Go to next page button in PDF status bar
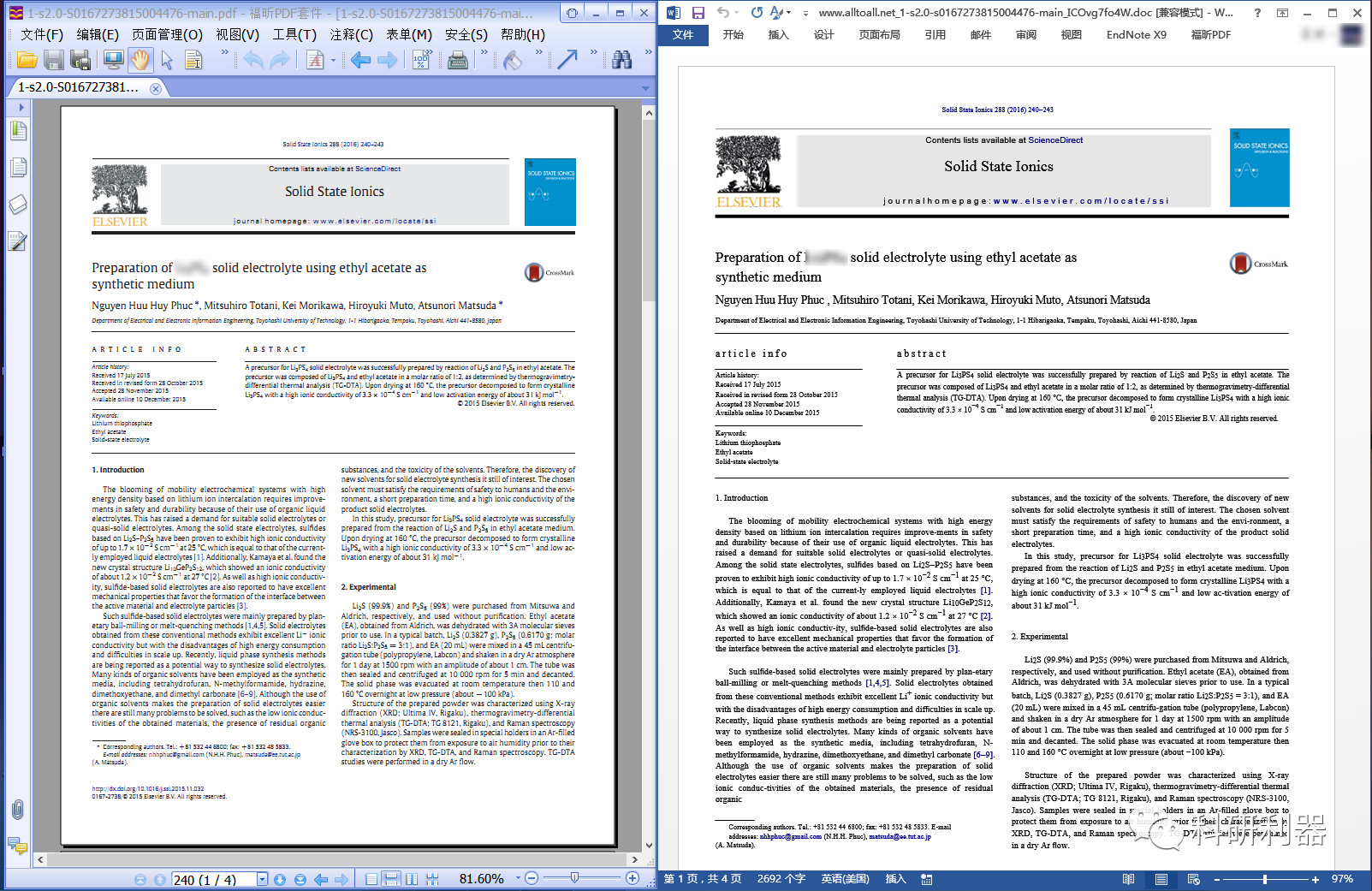 coord(280,879)
